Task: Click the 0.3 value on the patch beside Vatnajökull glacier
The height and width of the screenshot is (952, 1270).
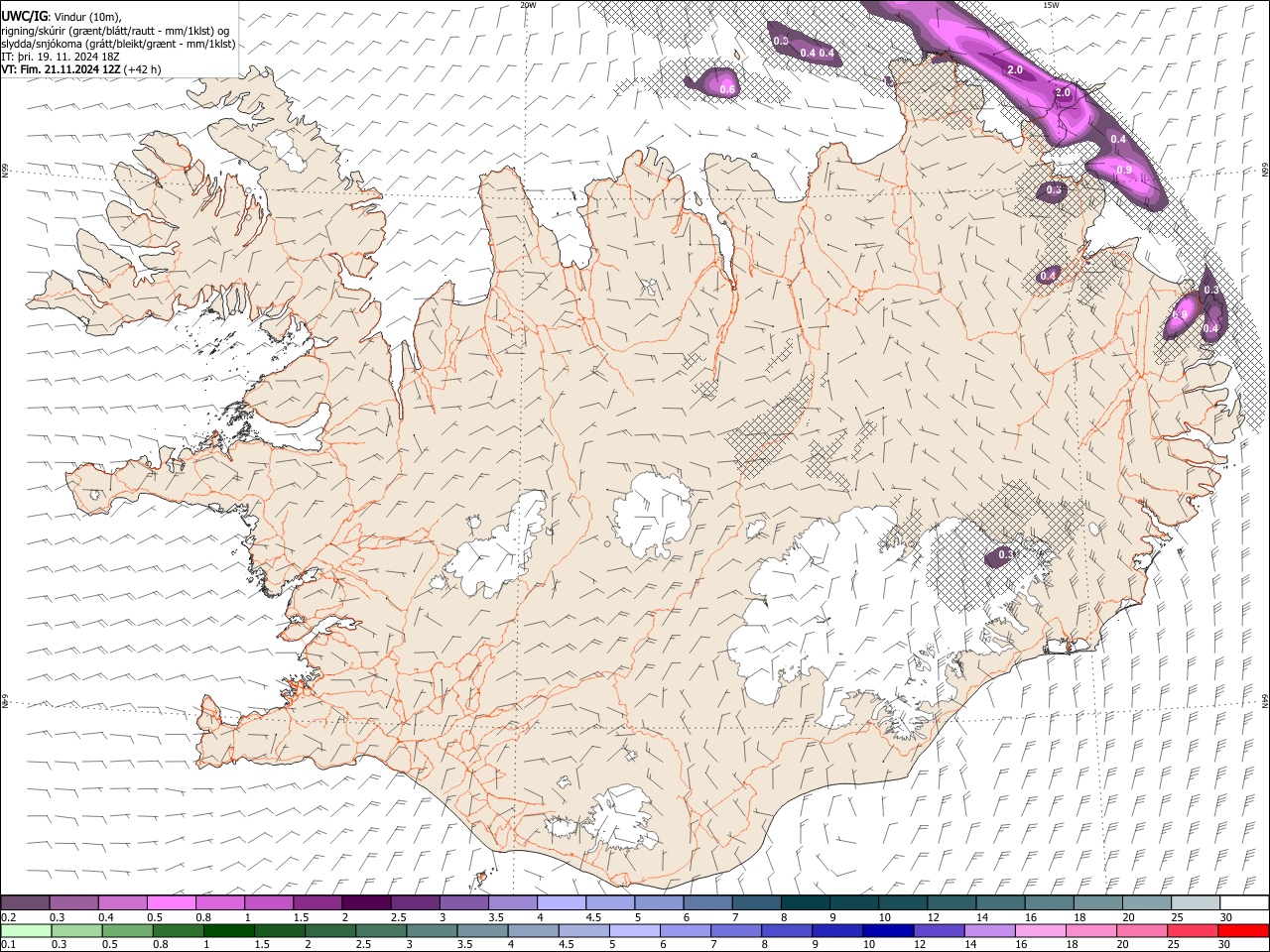Action: pos(1005,554)
